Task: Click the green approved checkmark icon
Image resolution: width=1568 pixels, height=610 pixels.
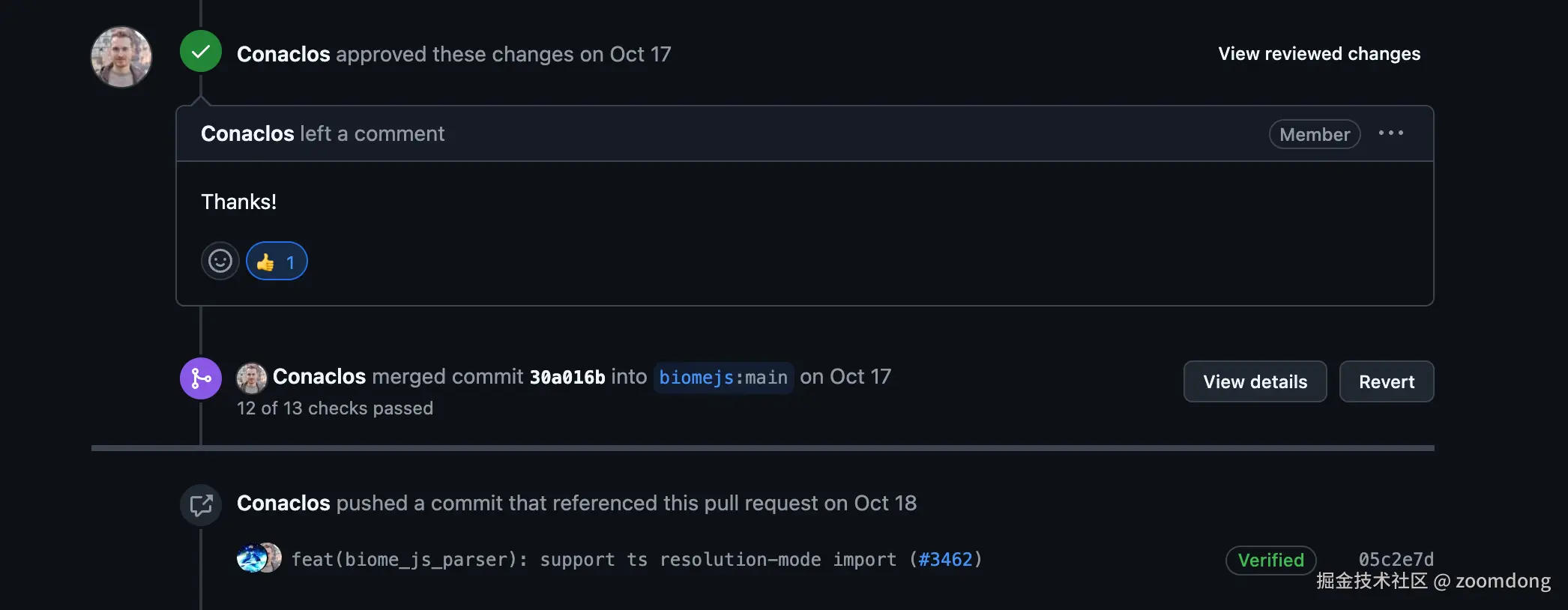Action: click(200, 52)
